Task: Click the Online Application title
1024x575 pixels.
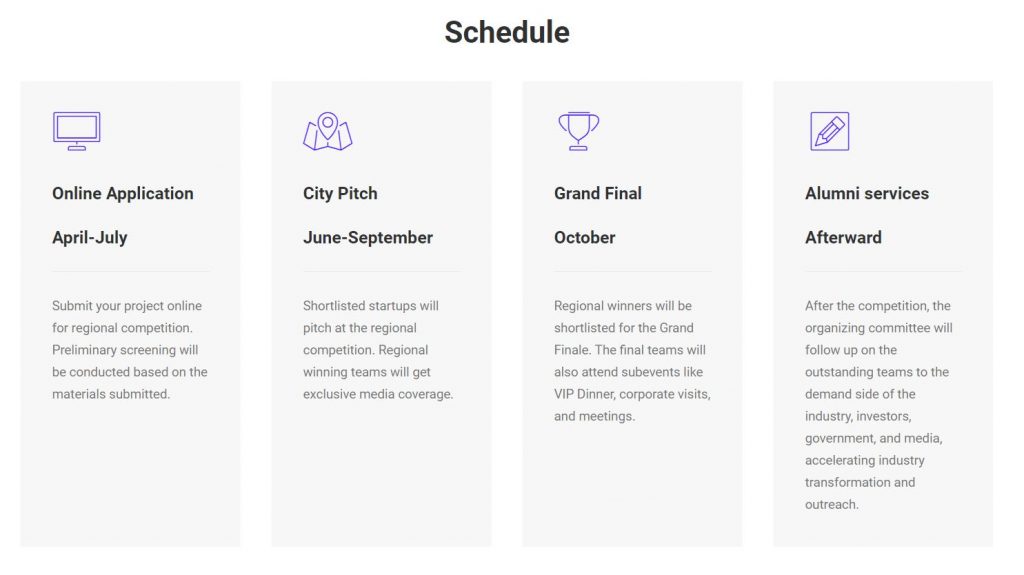Action: pos(123,193)
